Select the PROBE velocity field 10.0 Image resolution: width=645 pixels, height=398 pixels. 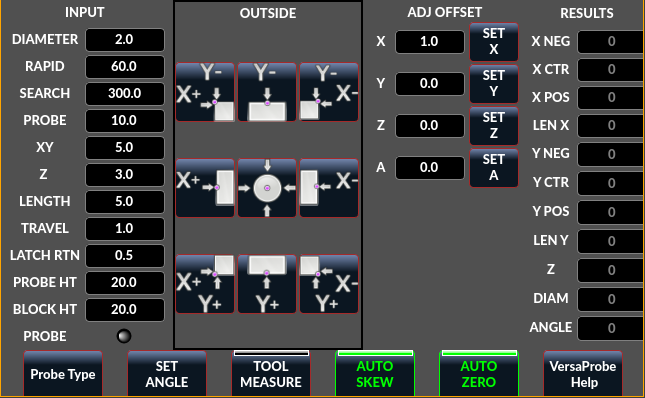[125, 120]
